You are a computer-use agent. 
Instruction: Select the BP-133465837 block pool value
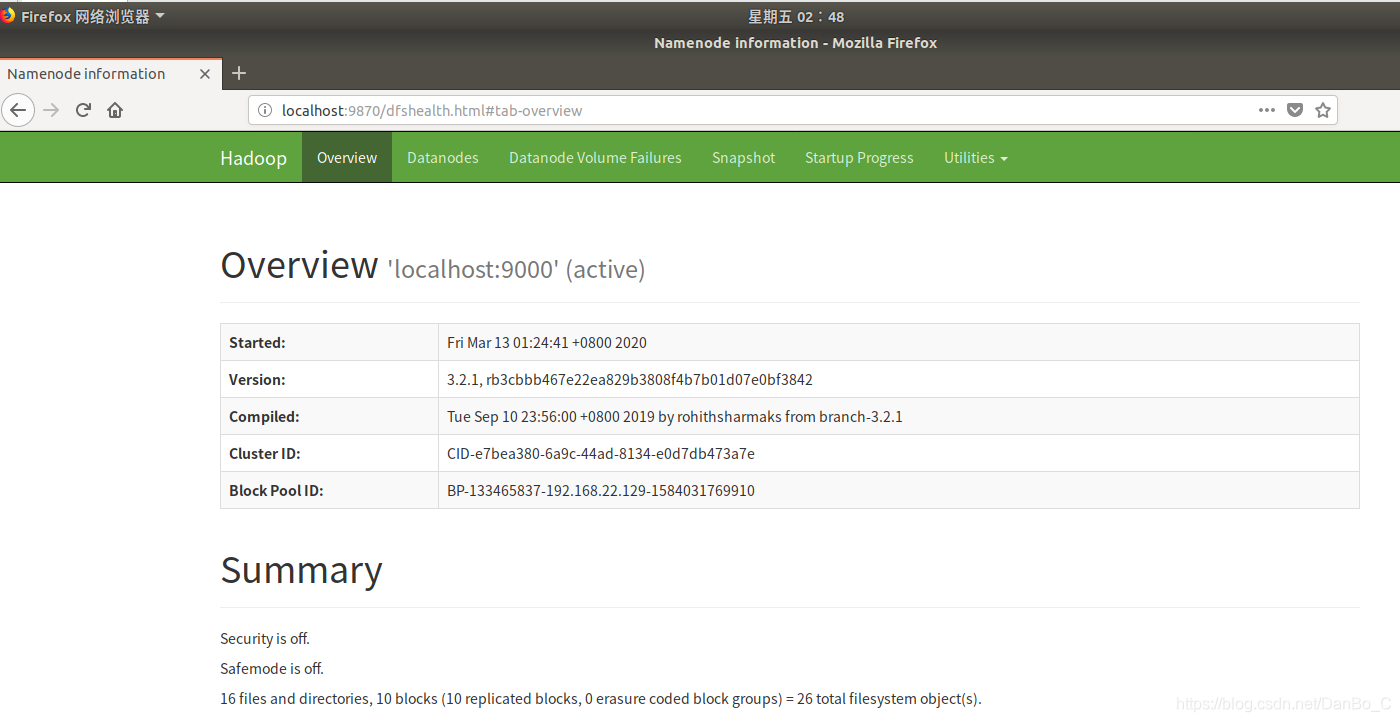point(601,491)
